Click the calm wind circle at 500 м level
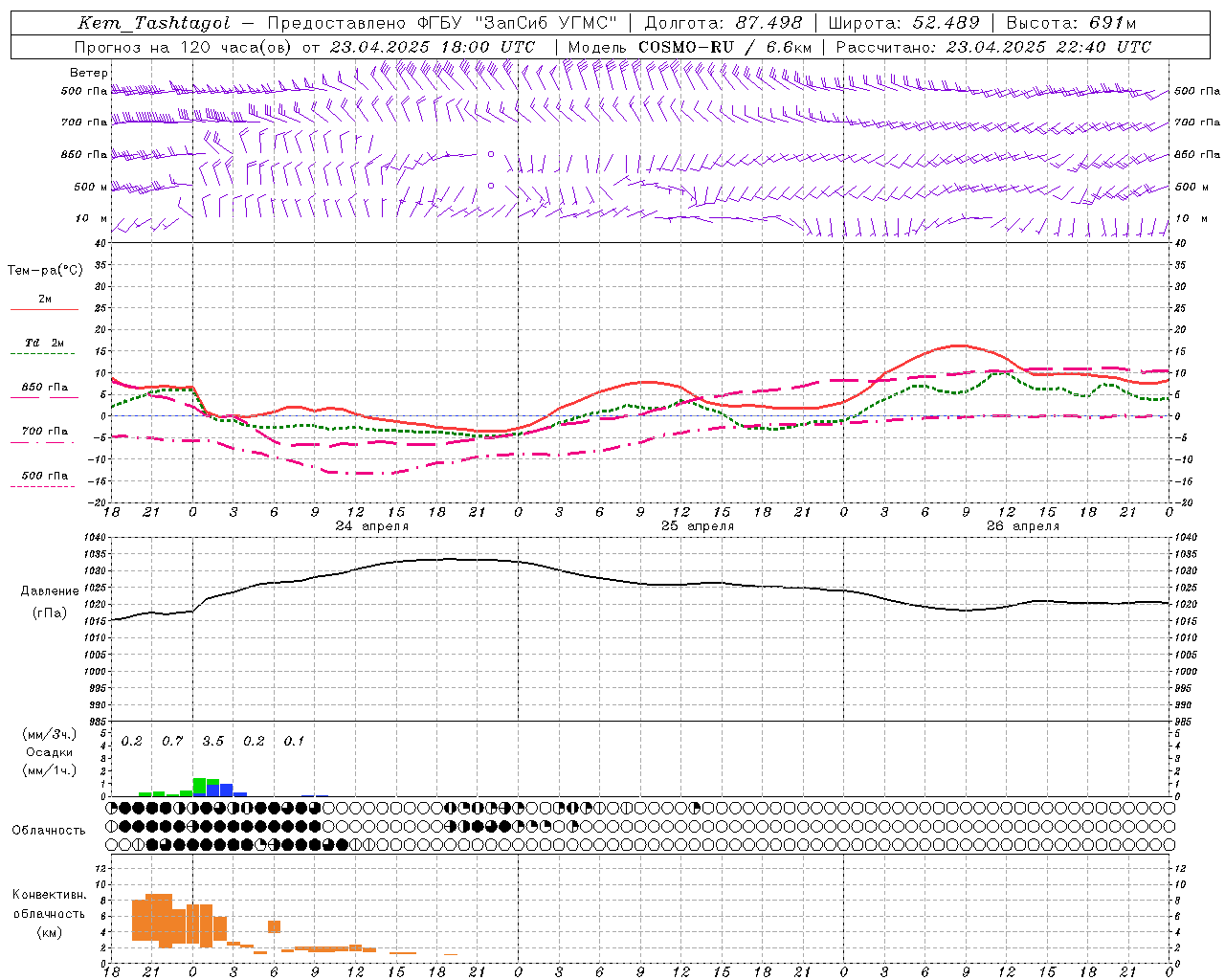 click(491, 186)
